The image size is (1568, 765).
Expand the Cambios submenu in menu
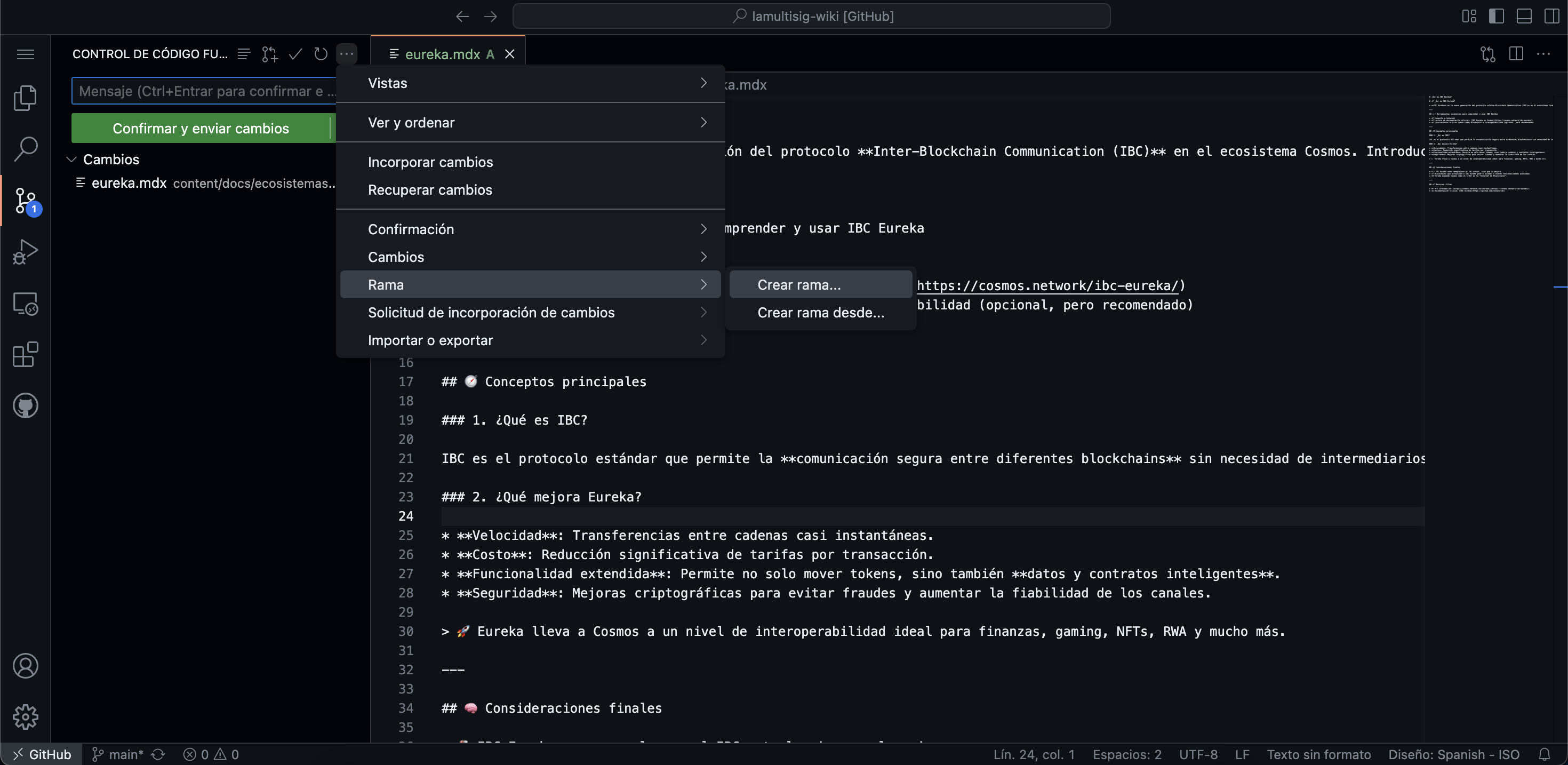(x=530, y=257)
